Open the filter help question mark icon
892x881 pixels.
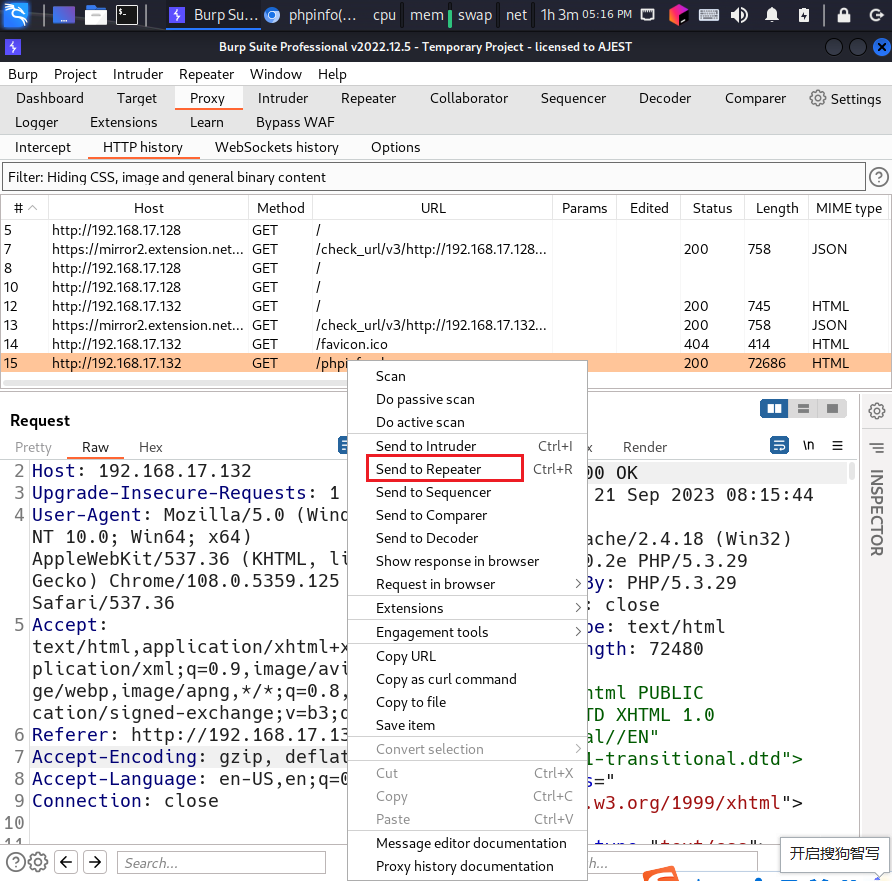pos(878,177)
